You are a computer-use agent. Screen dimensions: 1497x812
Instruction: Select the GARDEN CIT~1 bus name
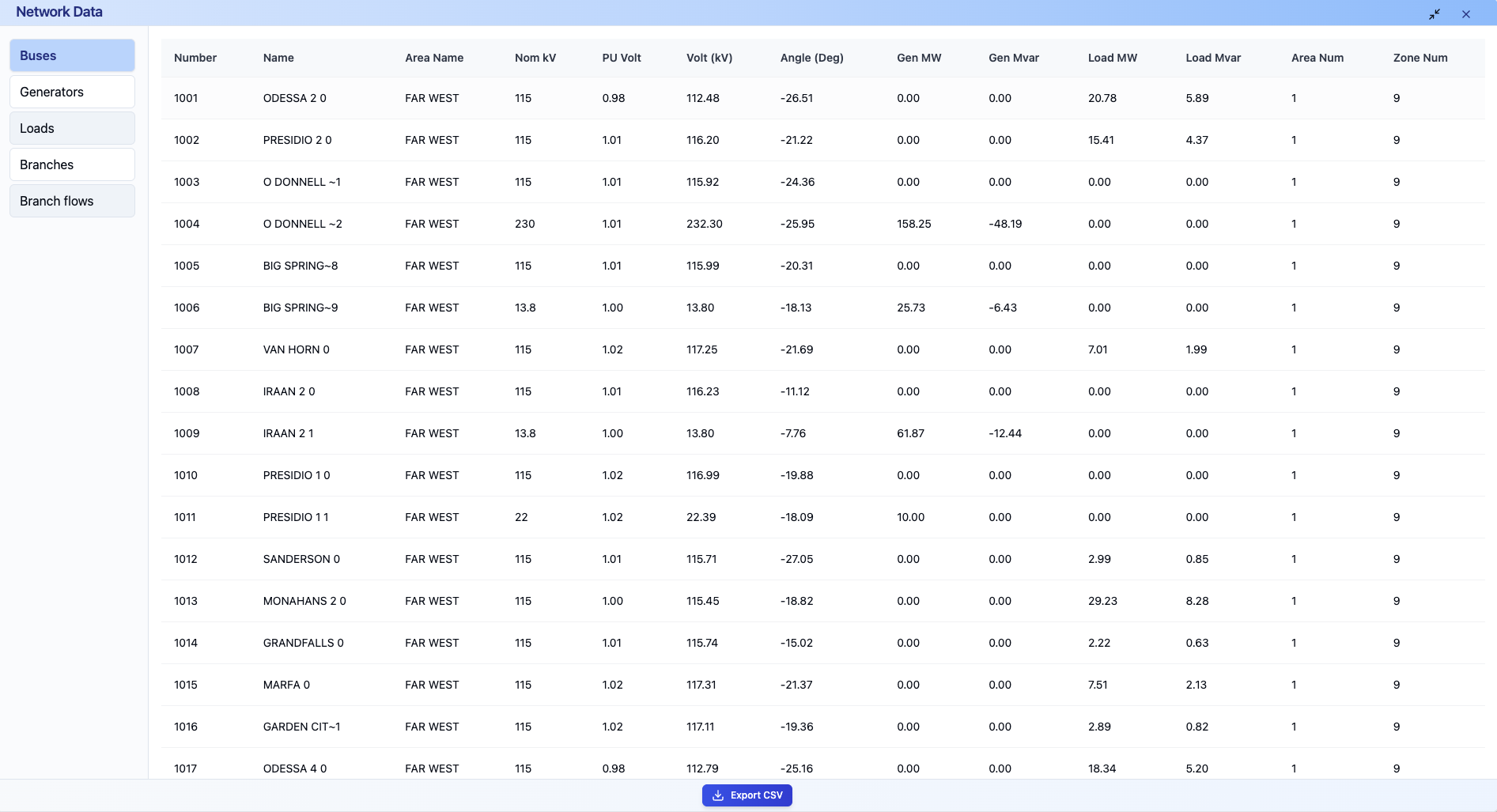tap(302, 727)
